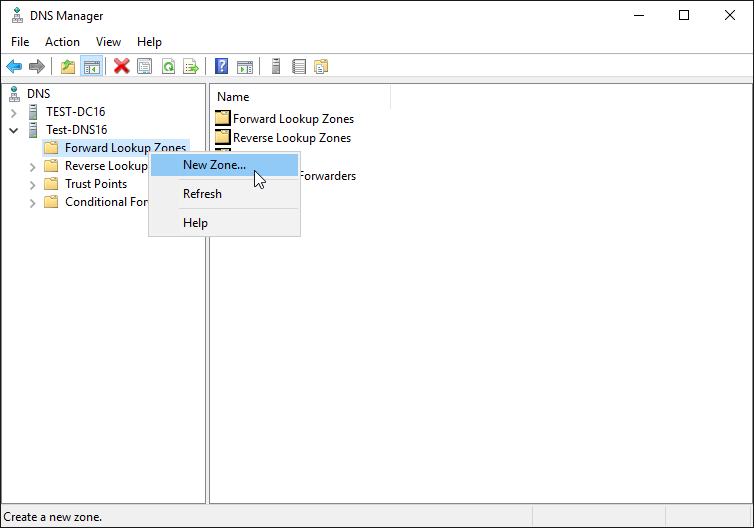Click the DNS Manager title bar icon

pyautogui.click(x=17, y=15)
